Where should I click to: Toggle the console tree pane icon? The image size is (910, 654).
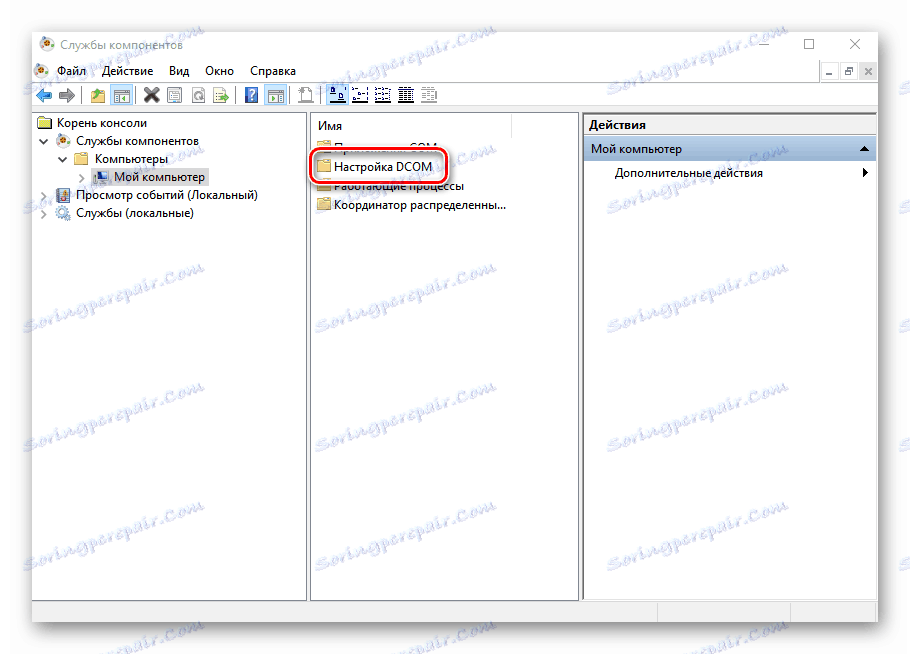click(121, 95)
